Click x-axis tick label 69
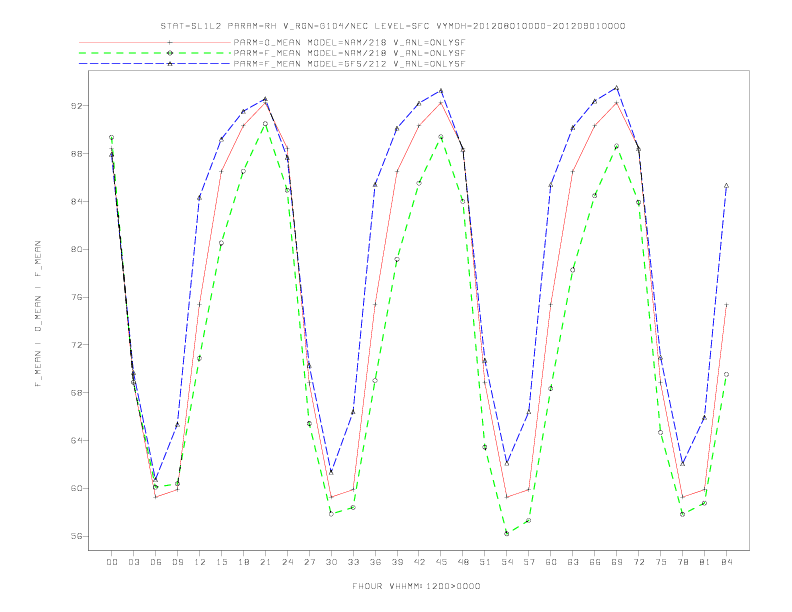The width and height of the screenshot is (792, 612). [617, 562]
